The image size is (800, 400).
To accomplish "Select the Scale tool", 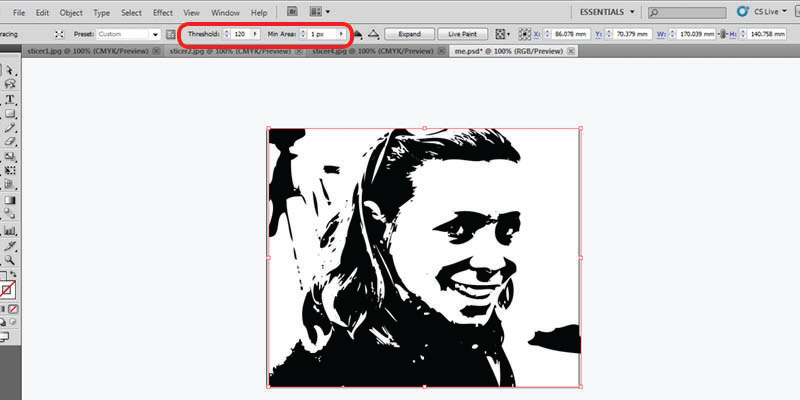I will pos(11,156).
